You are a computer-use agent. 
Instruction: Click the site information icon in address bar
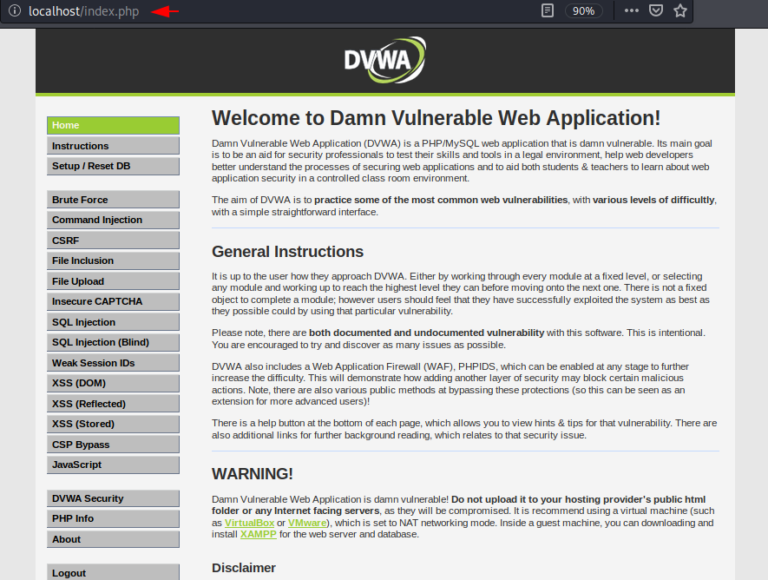click(14, 11)
